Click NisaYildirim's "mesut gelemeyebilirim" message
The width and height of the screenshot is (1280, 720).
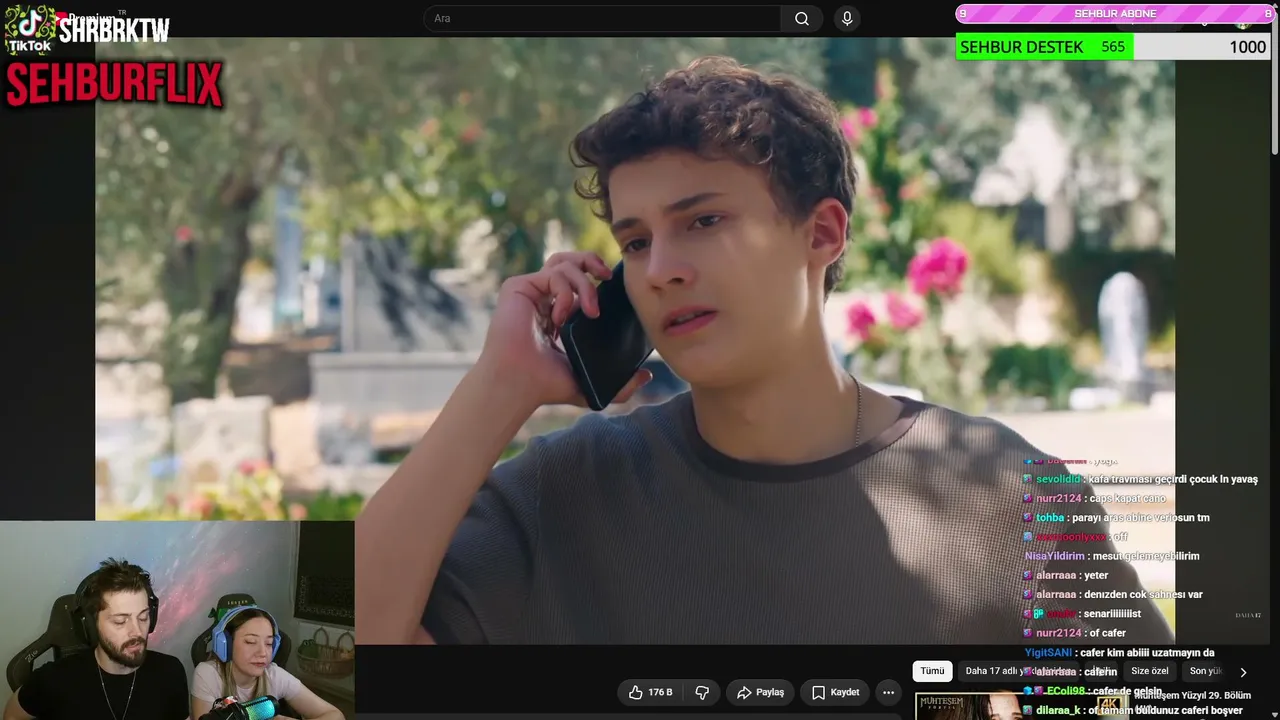point(1111,556)
